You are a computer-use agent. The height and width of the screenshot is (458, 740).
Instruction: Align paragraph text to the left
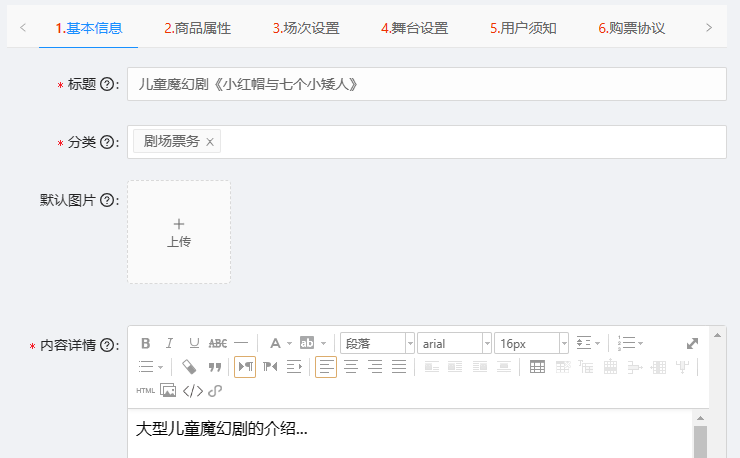326,367
